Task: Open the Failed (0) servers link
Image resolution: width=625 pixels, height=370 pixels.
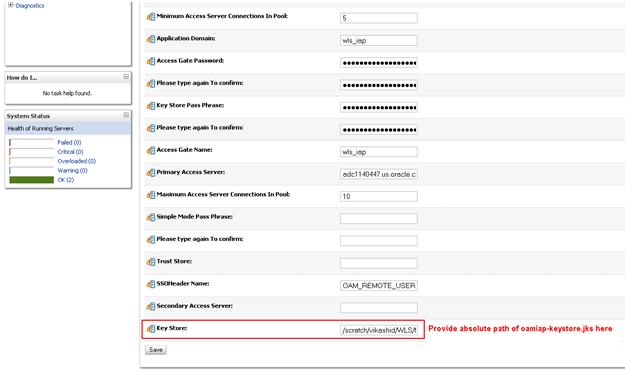Action: click(69, 142)
